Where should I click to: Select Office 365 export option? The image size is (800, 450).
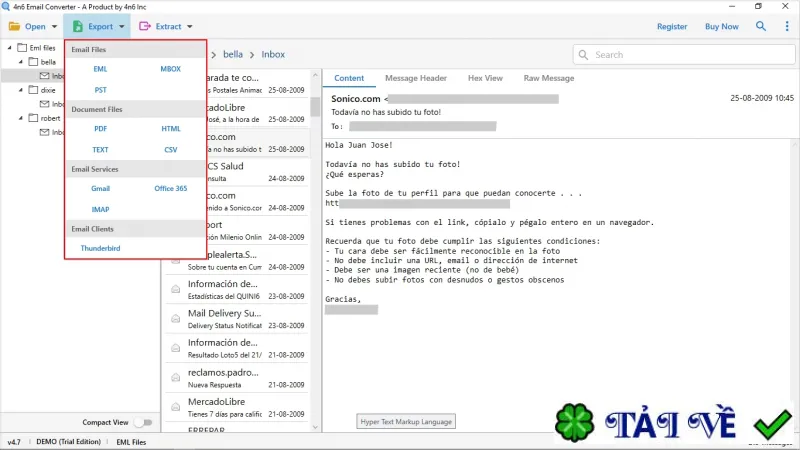[x=170, y=188]
